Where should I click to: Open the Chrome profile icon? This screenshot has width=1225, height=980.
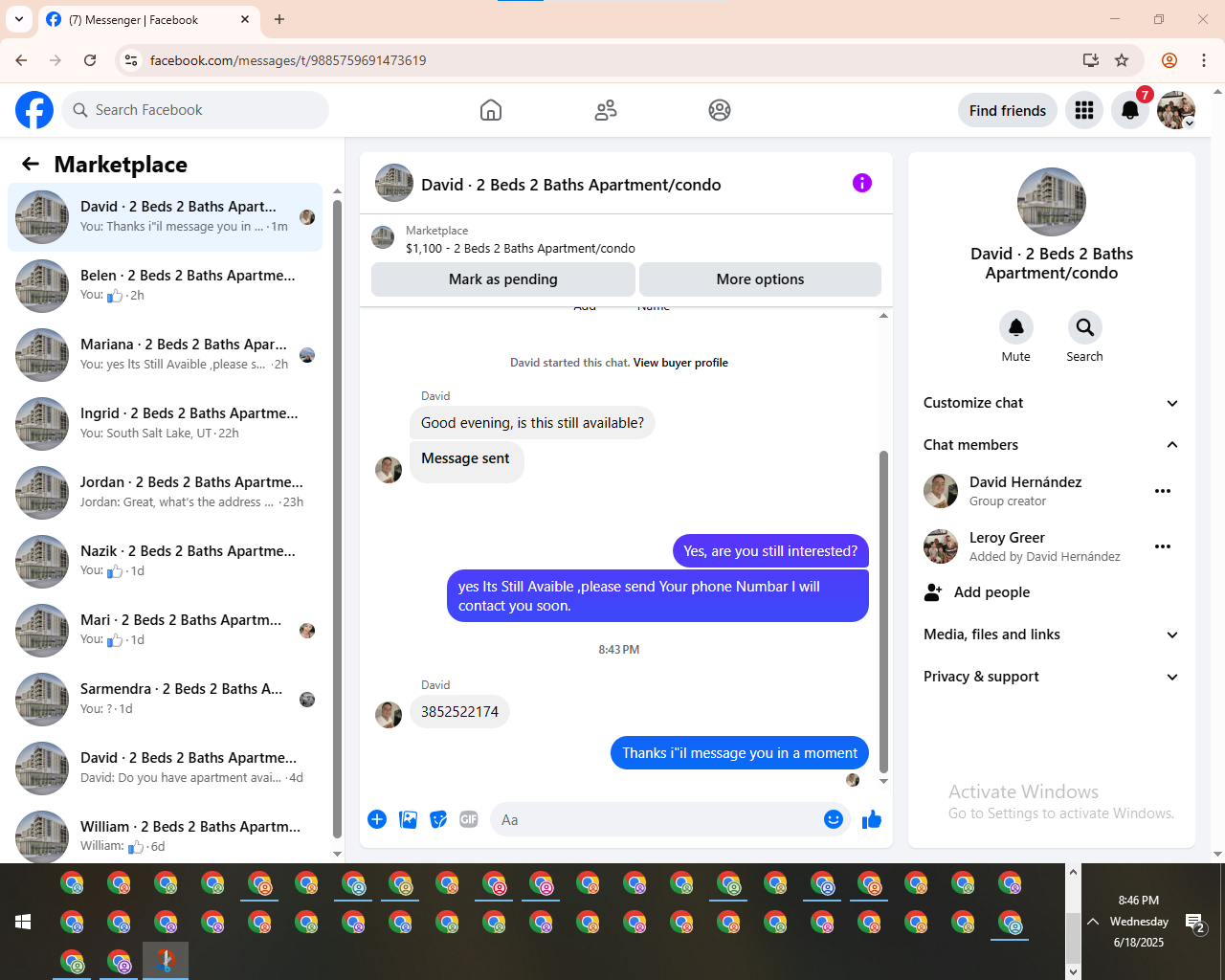[1169, 60]
